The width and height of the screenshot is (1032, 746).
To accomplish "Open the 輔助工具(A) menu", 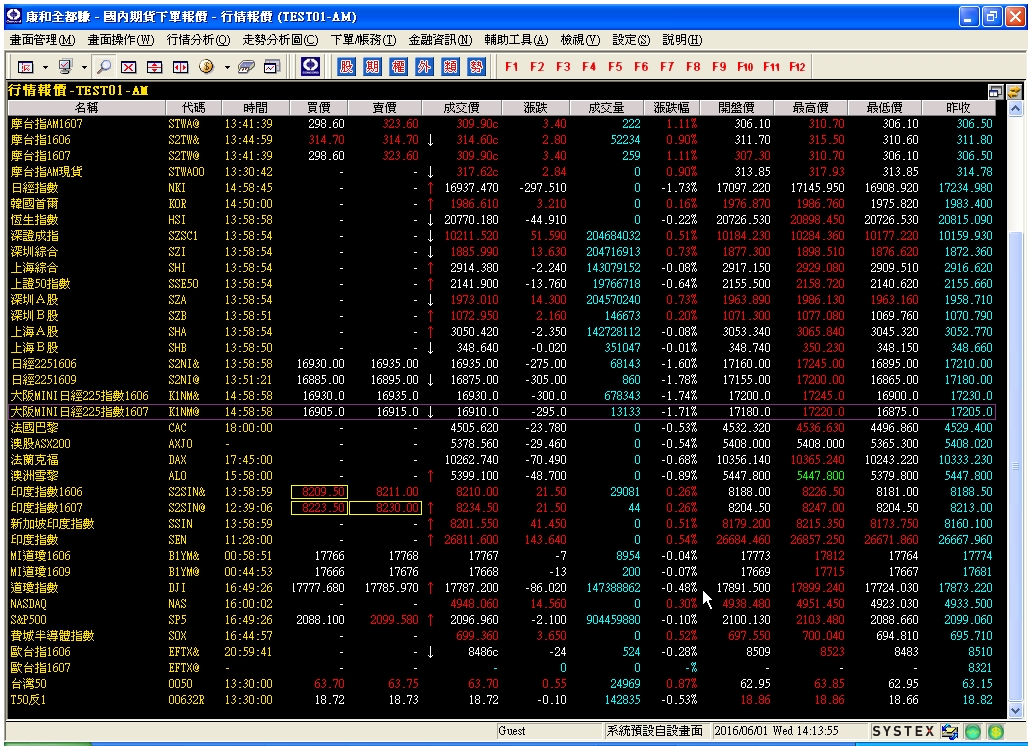I will (517, 40).
